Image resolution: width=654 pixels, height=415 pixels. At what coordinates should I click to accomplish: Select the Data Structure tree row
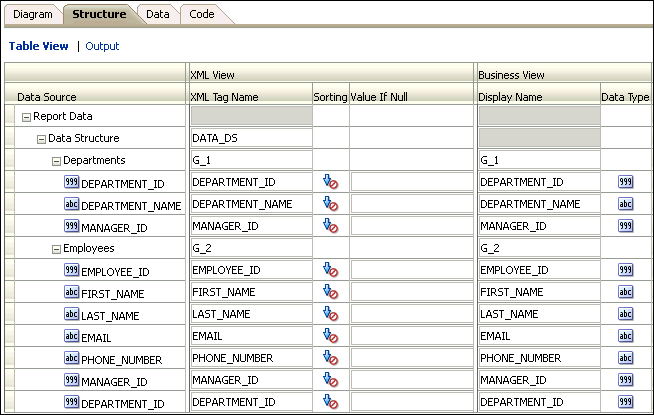(83, 138)
